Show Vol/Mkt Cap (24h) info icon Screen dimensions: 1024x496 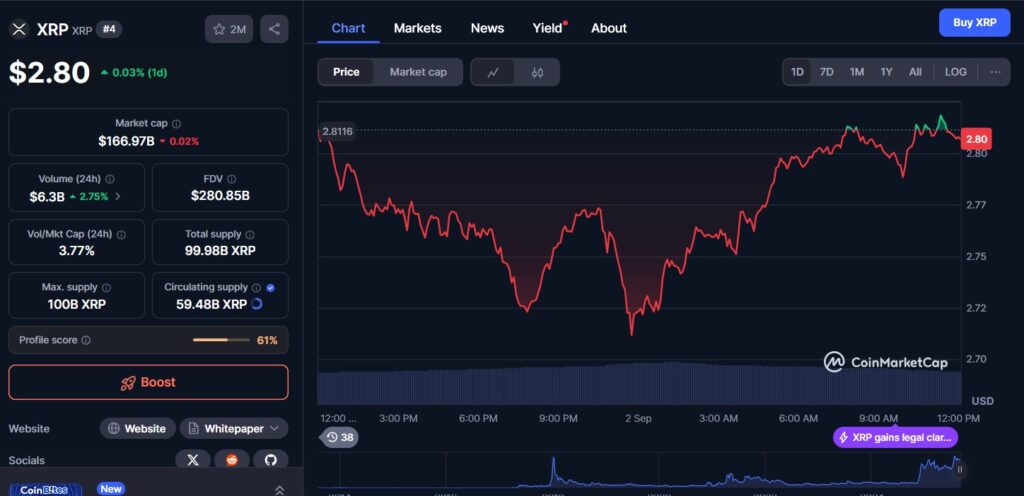121,234
